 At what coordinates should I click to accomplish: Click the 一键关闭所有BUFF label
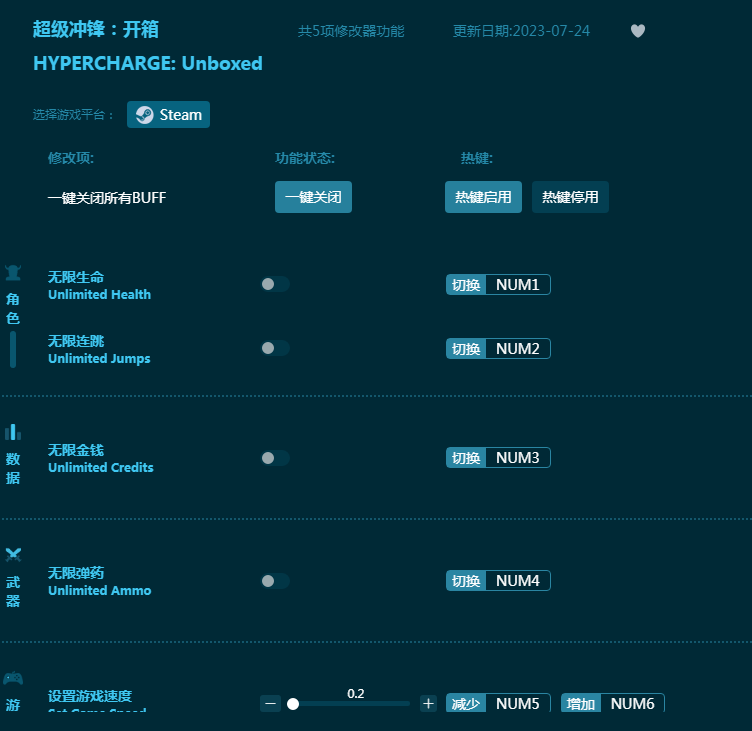107,198
